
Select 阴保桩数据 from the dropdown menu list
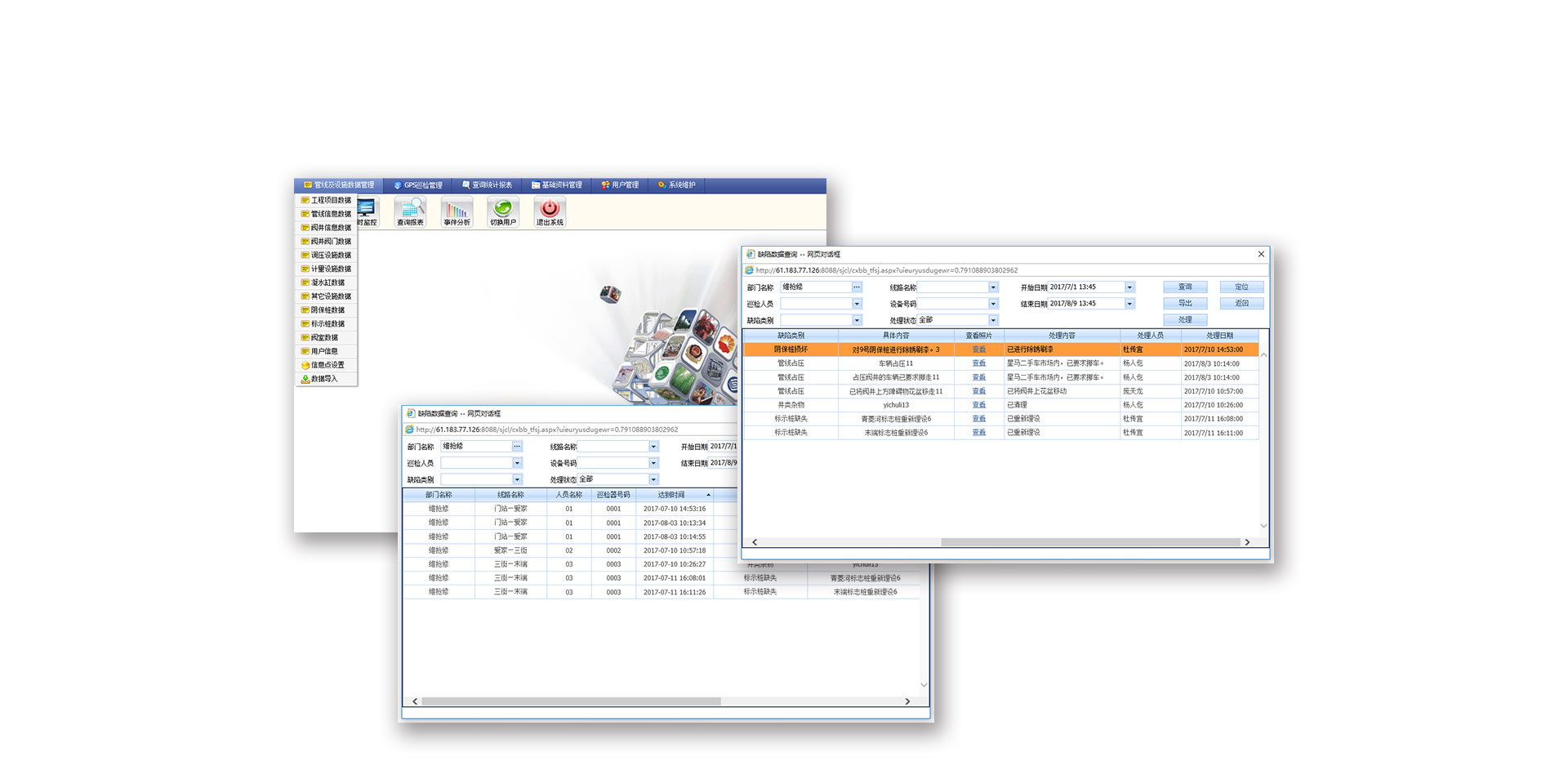point(327,310)
